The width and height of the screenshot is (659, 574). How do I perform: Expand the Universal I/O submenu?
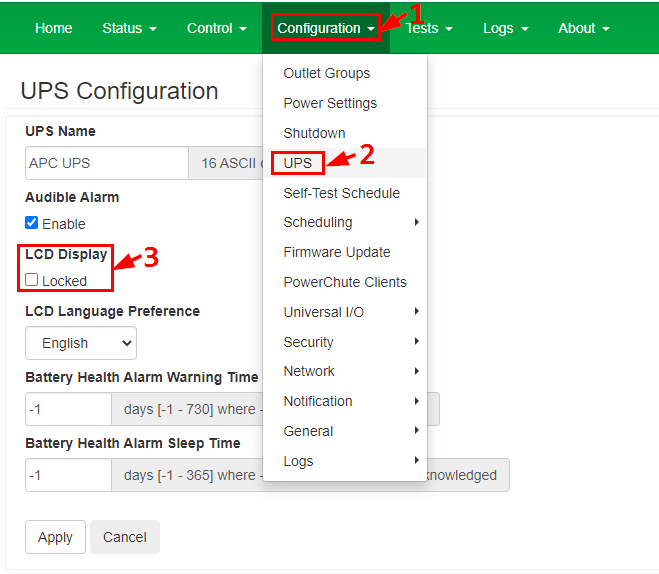click(345, 312)
